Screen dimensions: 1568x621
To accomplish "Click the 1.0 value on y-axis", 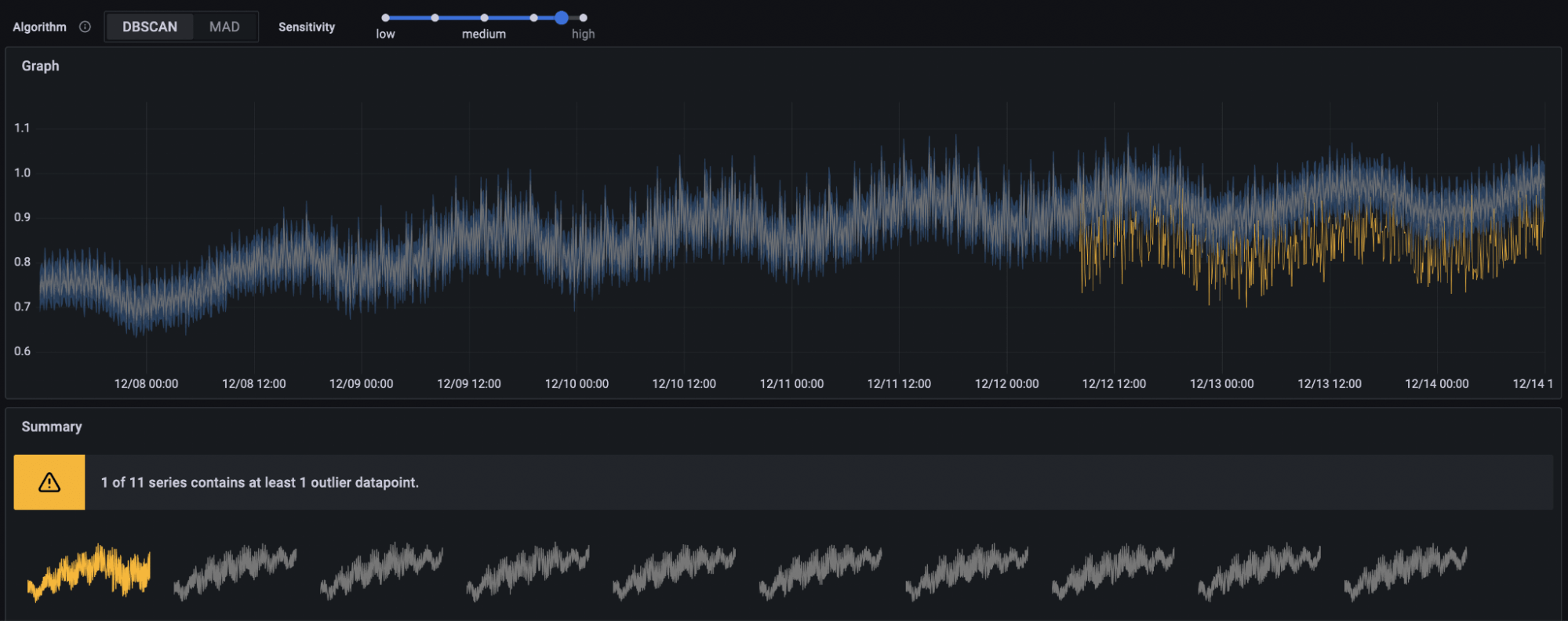I will click(22, 172).
